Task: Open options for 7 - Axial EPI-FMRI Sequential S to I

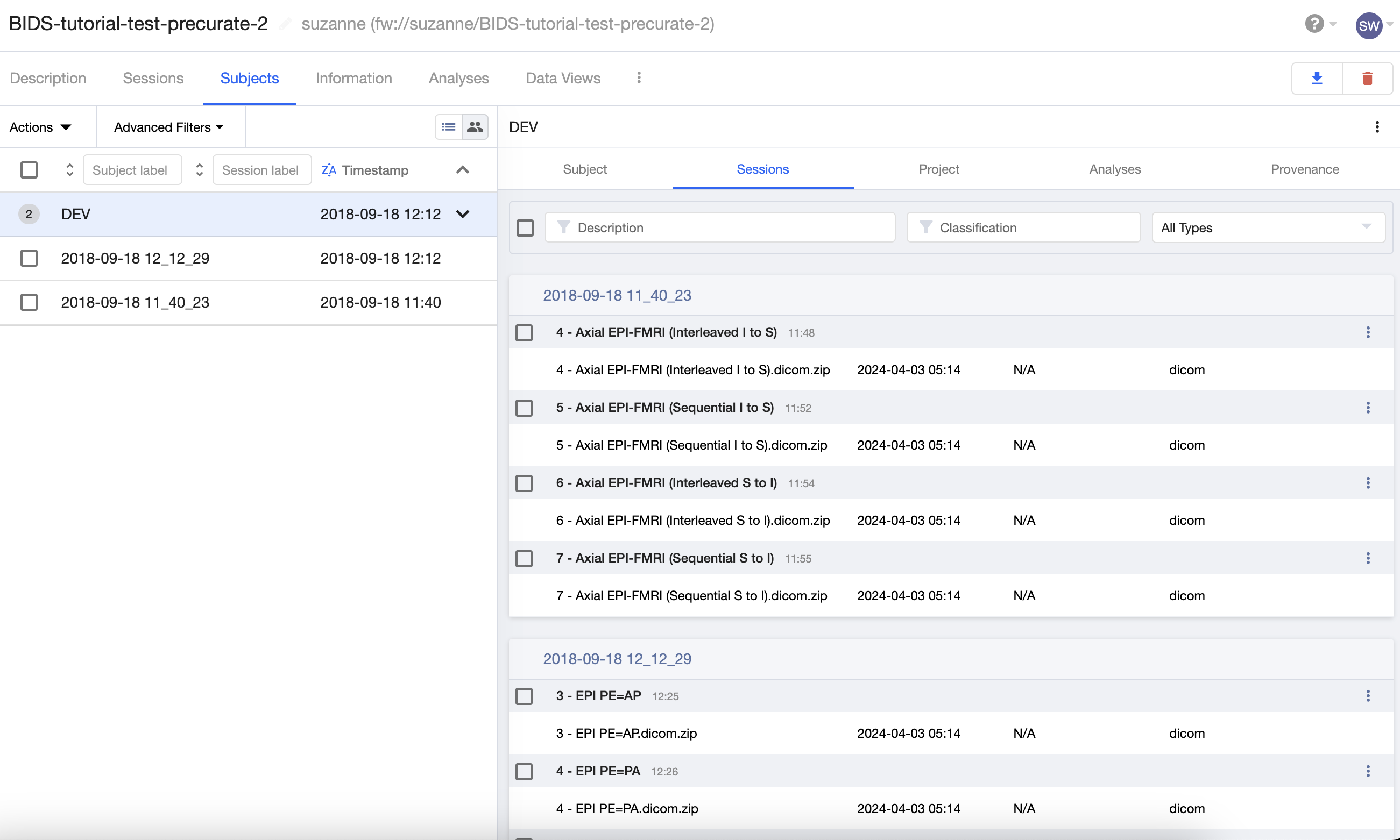Action: [1368, 558]
